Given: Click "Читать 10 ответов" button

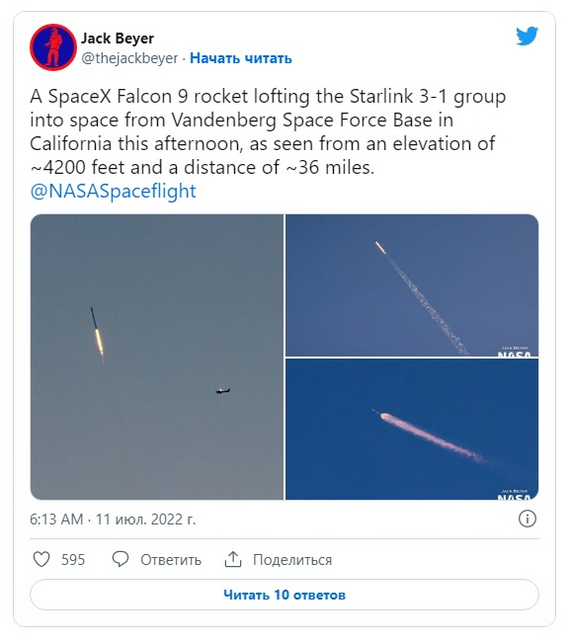Looking at the screenshot, I should pos(284,594).
